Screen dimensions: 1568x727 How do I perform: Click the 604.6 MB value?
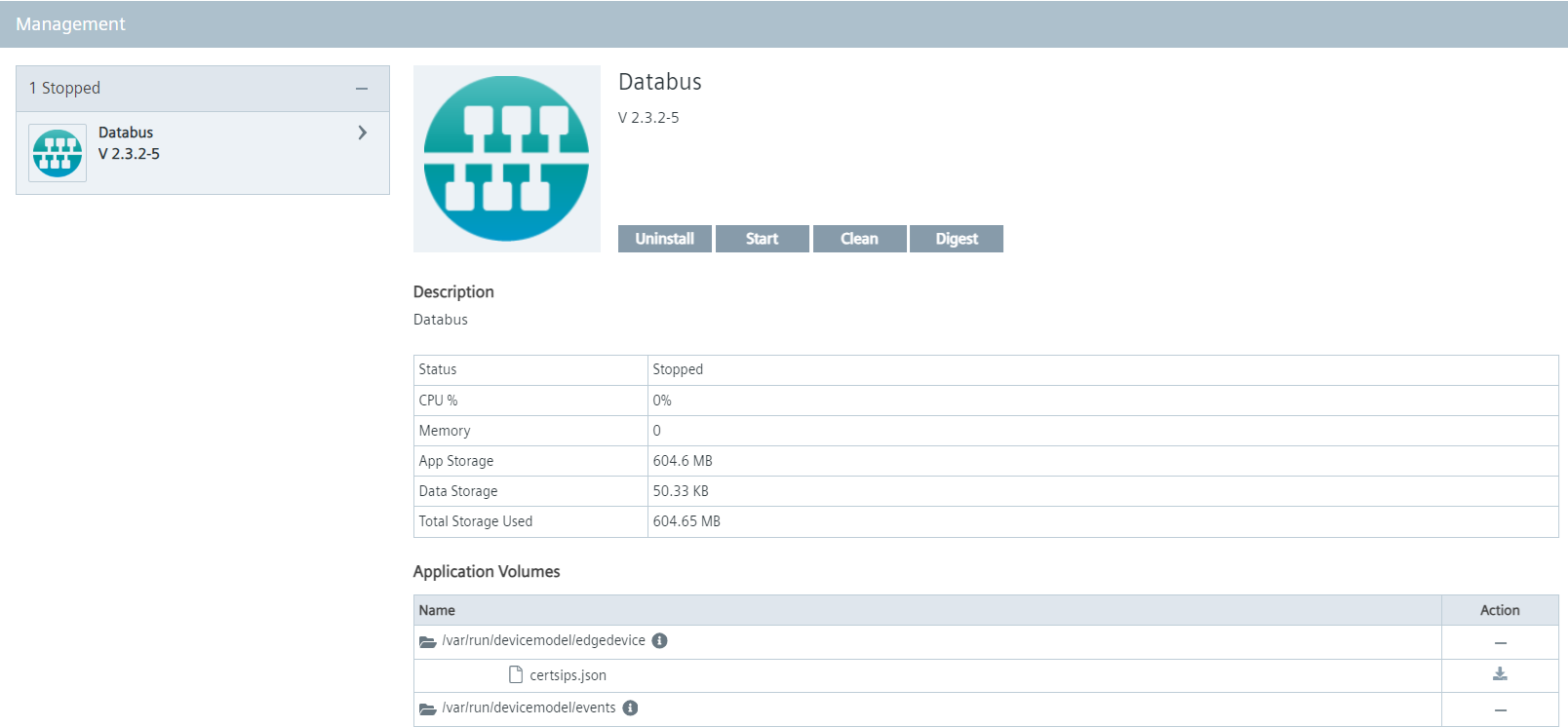click(683, 461)
